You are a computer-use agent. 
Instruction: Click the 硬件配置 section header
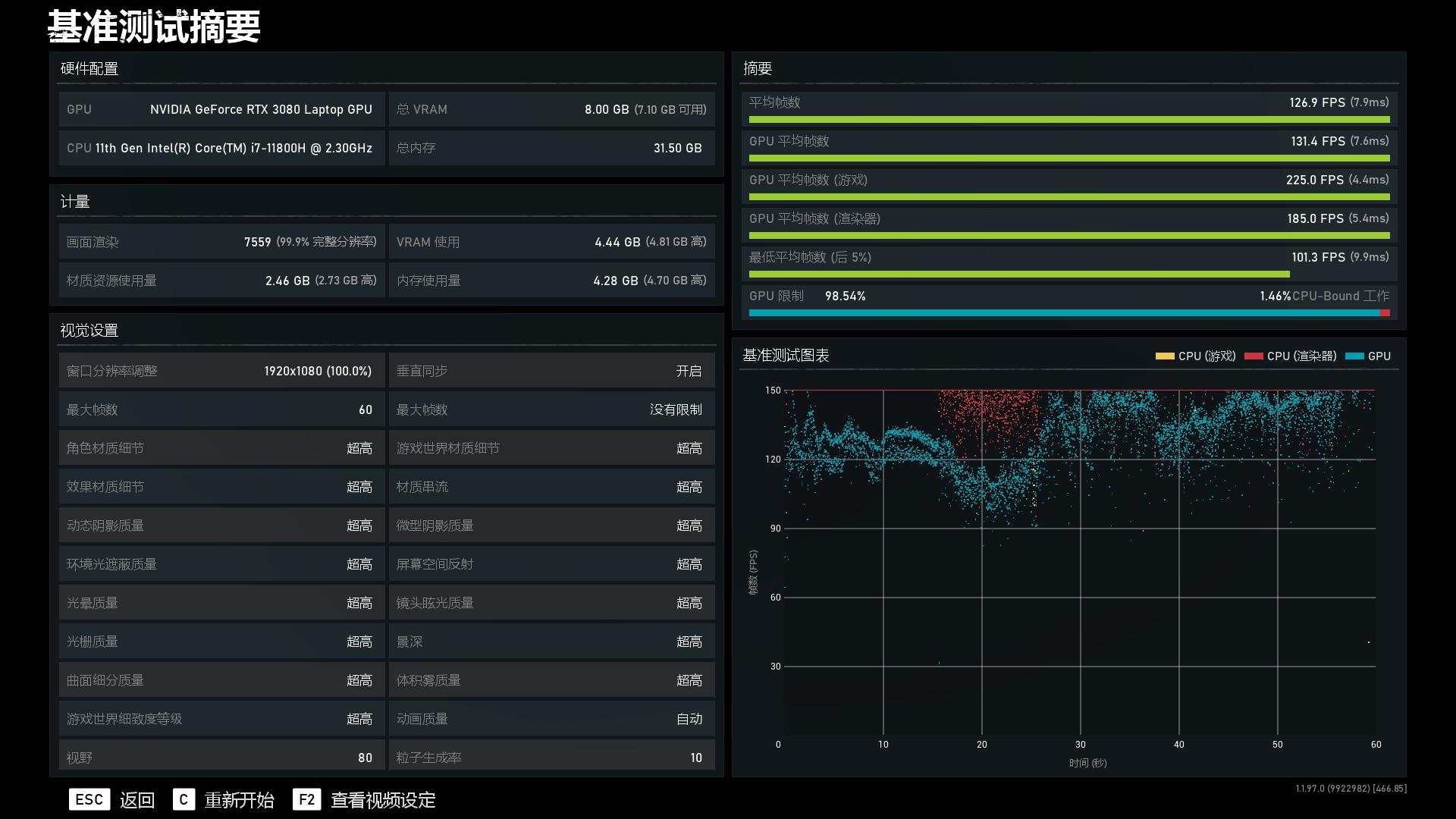(x=89, y=69)
